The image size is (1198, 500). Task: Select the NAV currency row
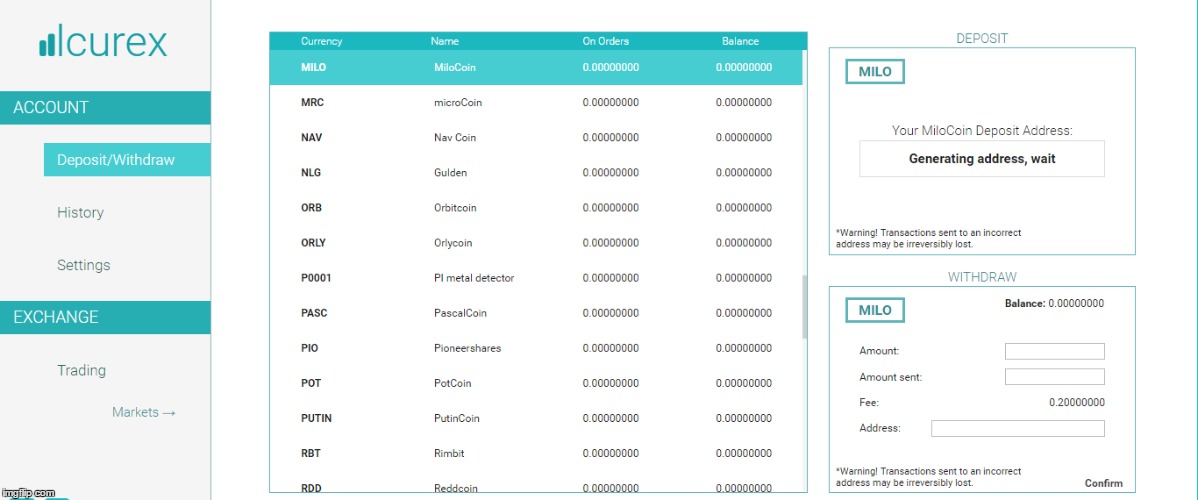[x=536, y=138]
